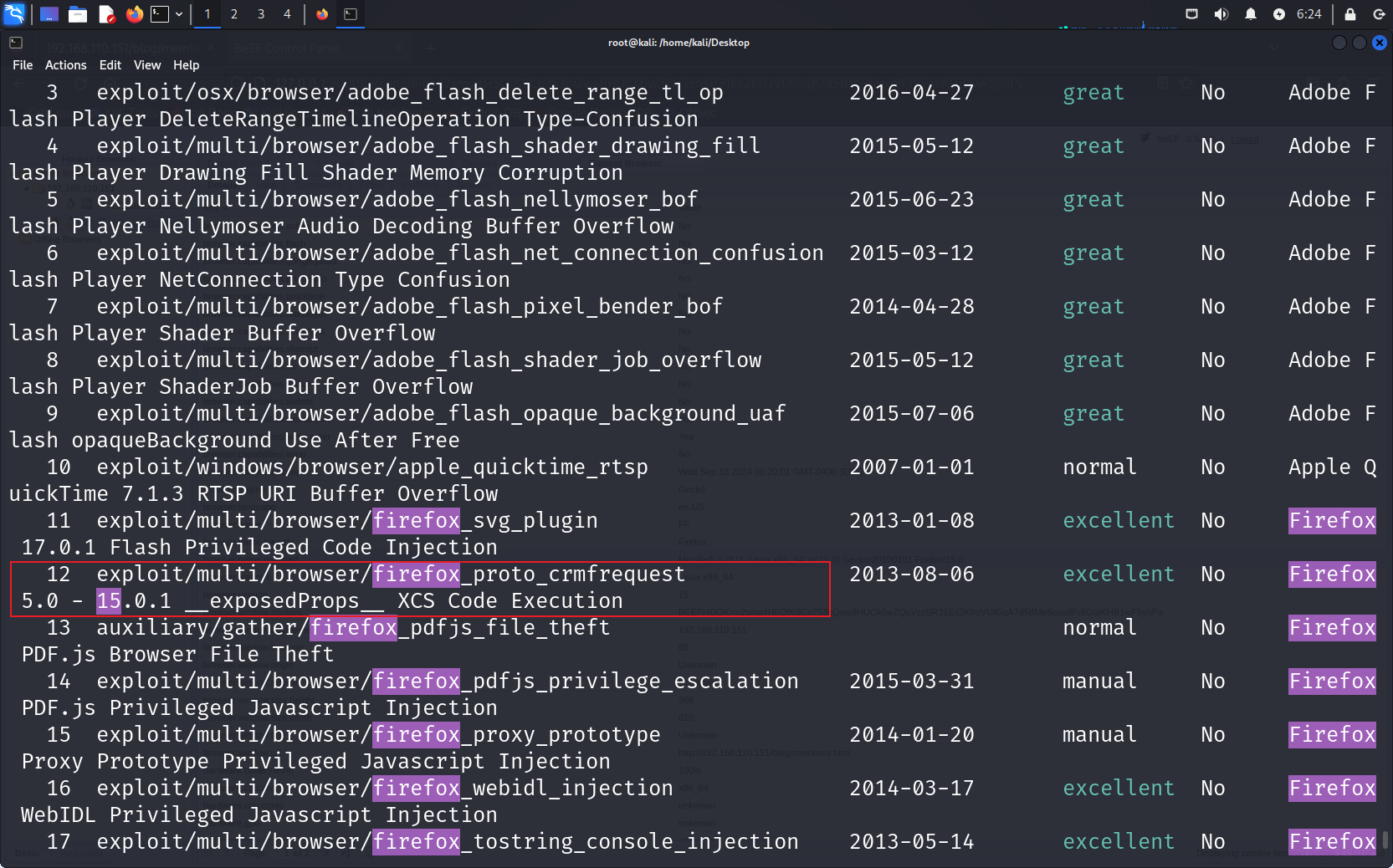Click 'normal' rank in apple_quicktime_rtsp row
Screen dimensions: 1393x868
click(x=1099, y=467)
